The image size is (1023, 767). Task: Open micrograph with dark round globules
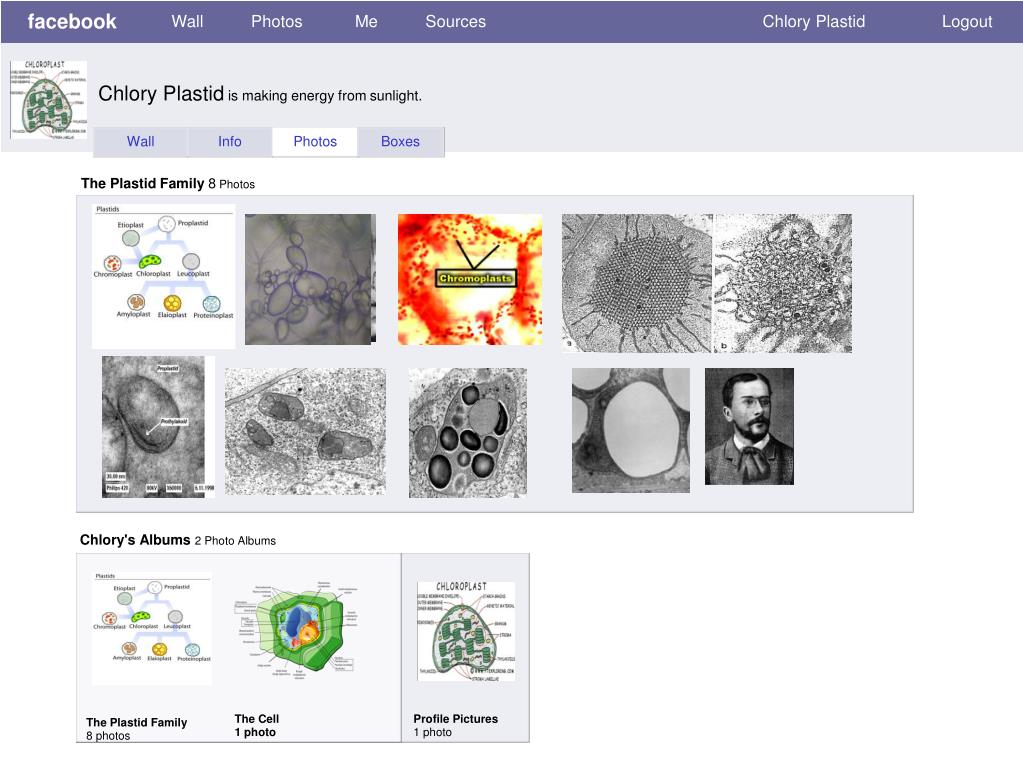click(468, 432)
